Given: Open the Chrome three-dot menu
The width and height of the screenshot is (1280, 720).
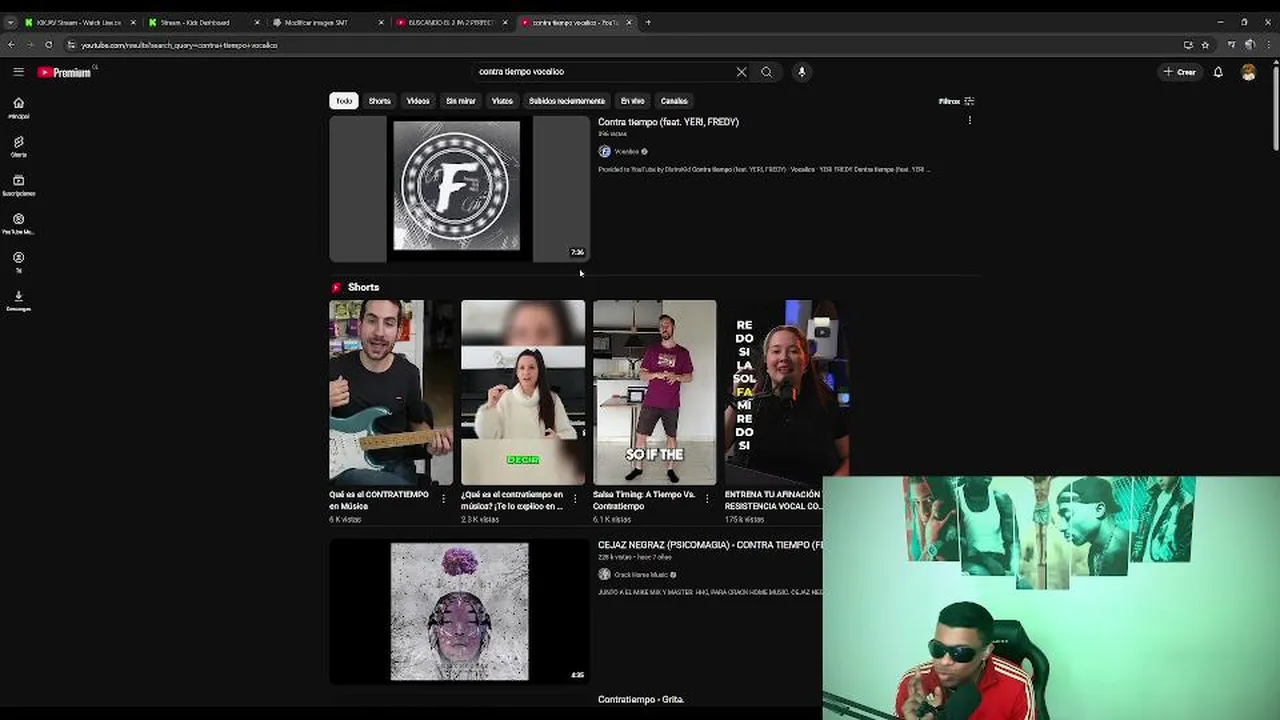Looking at the screenshot, I should point(1268,45).
